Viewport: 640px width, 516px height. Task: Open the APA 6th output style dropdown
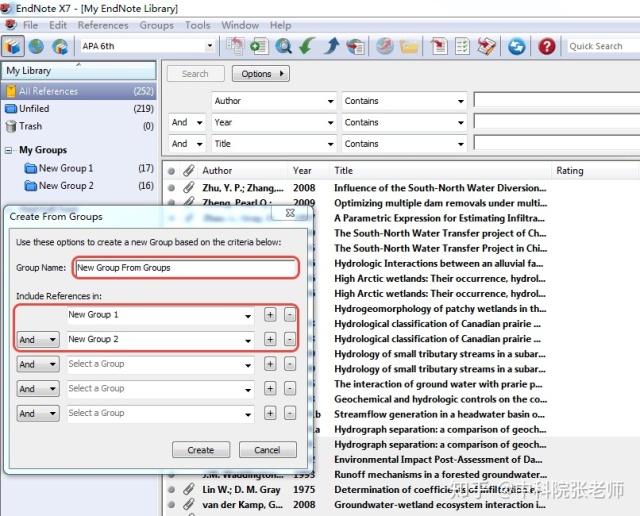click(x=210, y=46)
